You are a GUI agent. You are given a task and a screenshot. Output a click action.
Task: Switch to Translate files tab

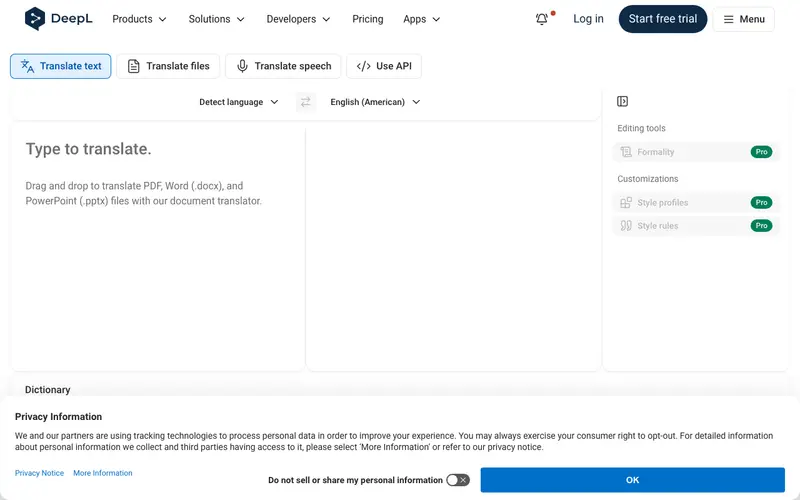pyautogui.click(x=168, y=66)
